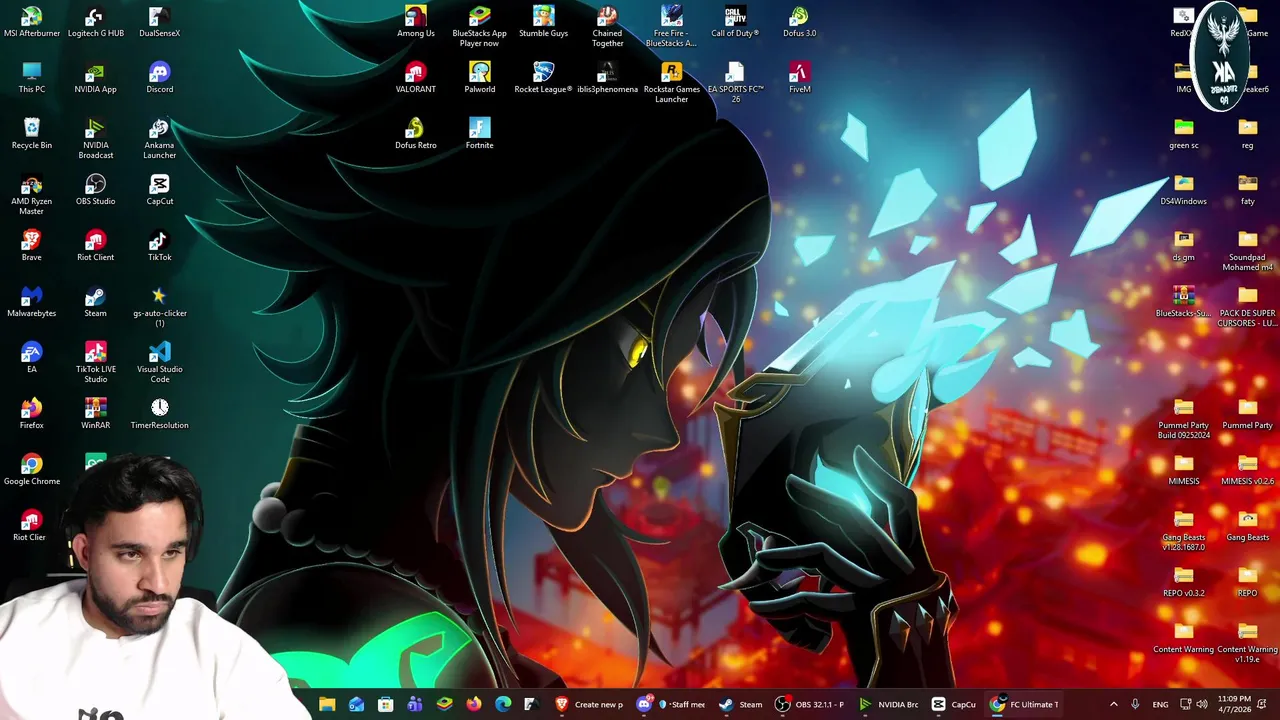Select the Steam desktop shortcut
This screenshot has width=1280, height=720.
tap(96, 302)
